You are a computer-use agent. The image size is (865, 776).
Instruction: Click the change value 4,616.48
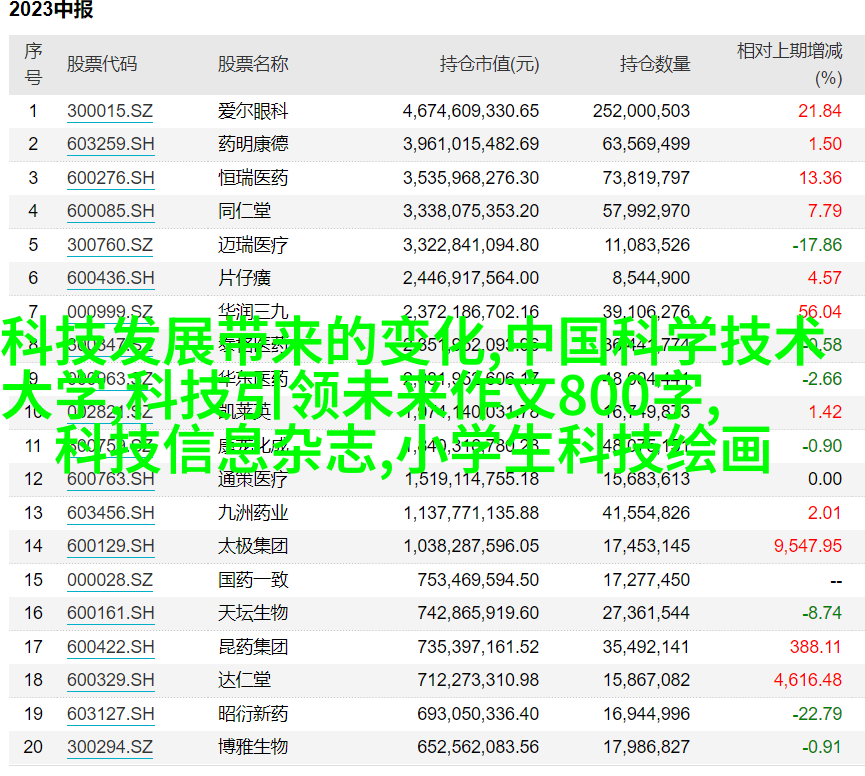[808, 680]
